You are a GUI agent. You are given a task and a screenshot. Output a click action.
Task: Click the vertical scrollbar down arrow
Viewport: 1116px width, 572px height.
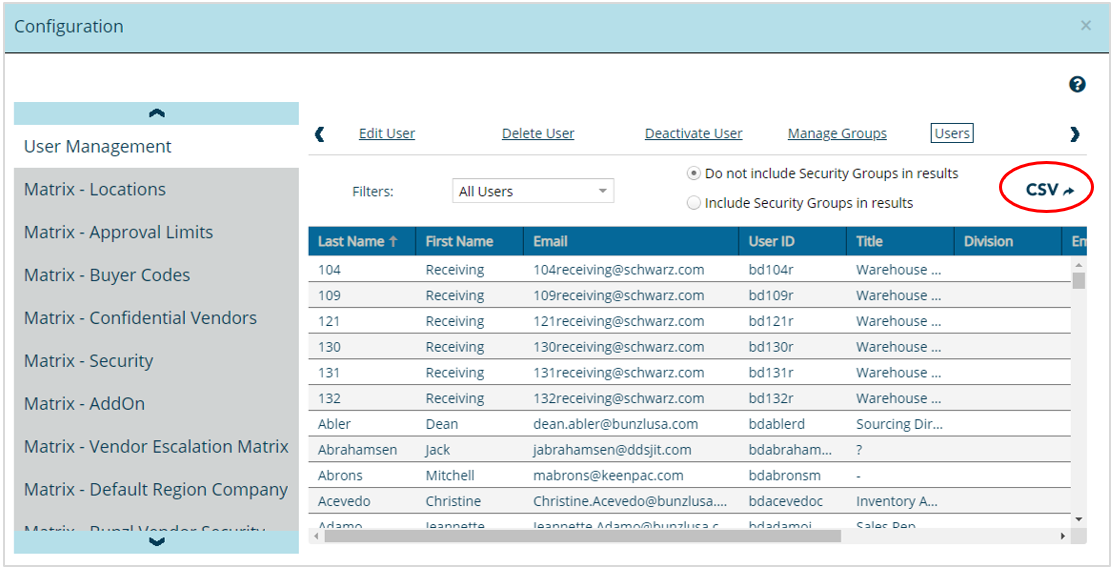[1079, 520]
